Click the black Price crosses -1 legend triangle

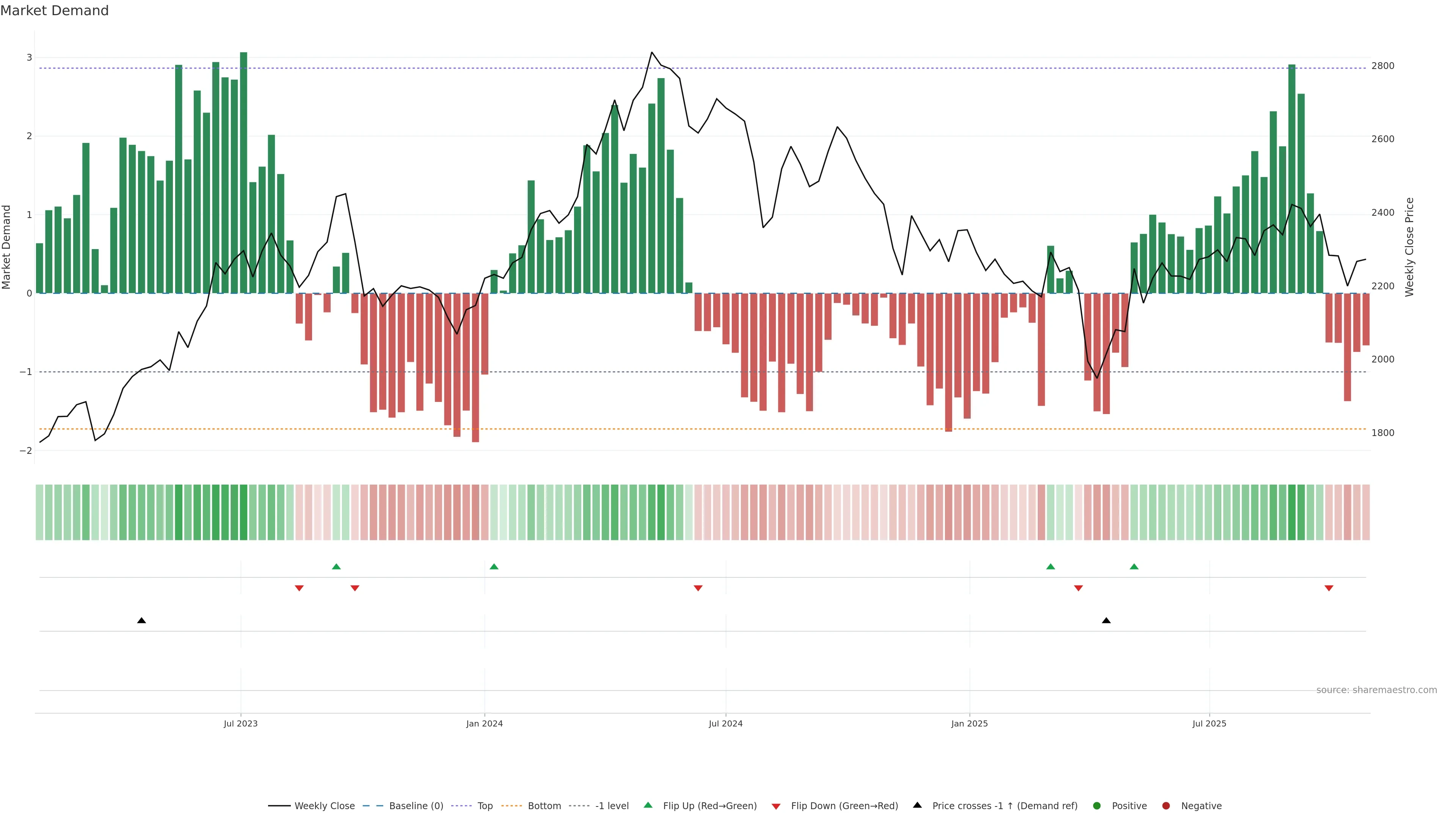coord(917,805)
